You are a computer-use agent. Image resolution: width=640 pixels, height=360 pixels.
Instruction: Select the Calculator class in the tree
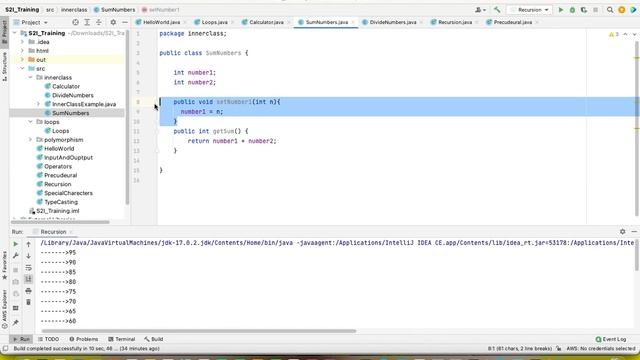click(65, 87)
